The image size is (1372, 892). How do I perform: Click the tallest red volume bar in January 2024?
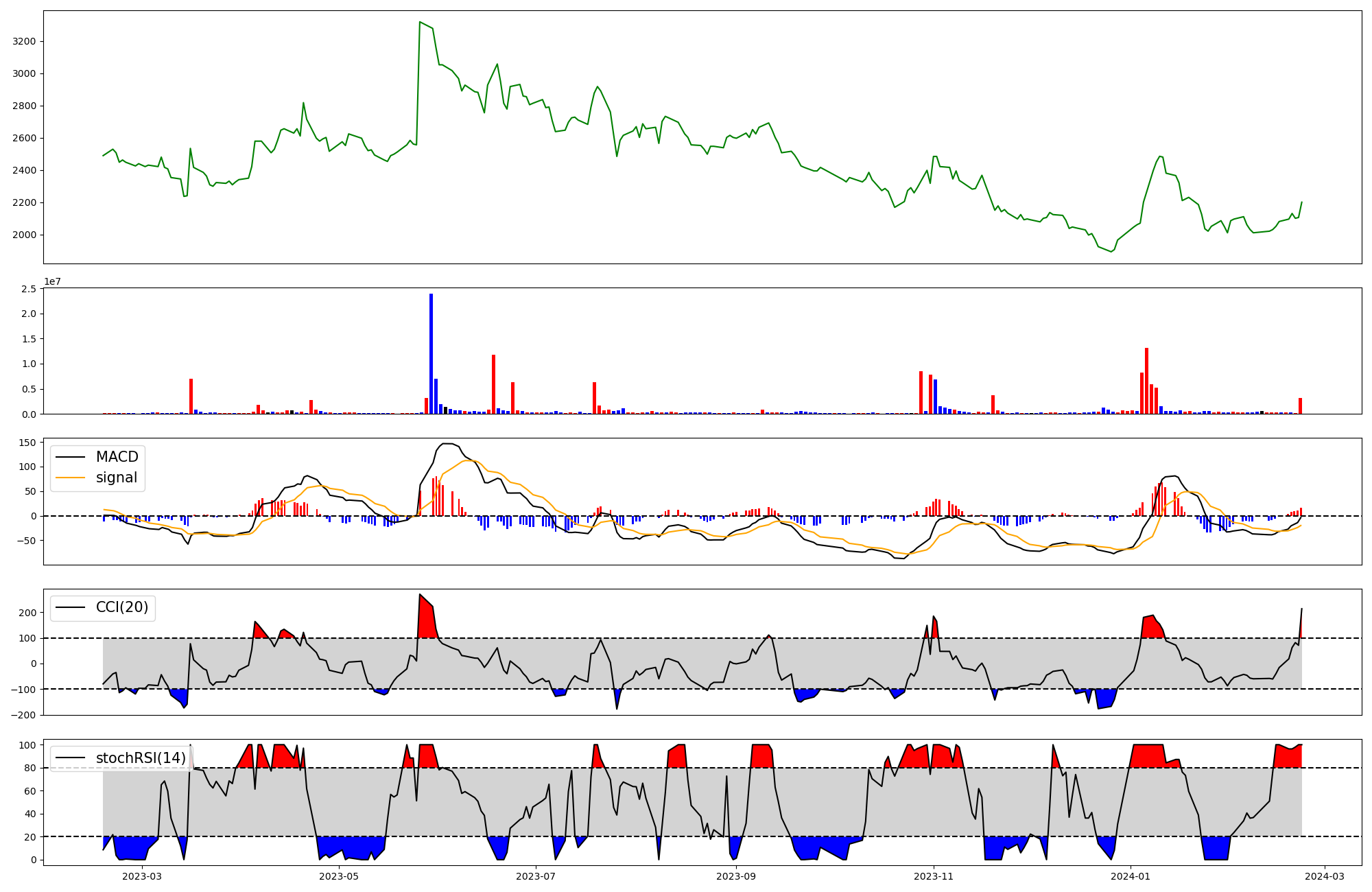(1146, 381)
